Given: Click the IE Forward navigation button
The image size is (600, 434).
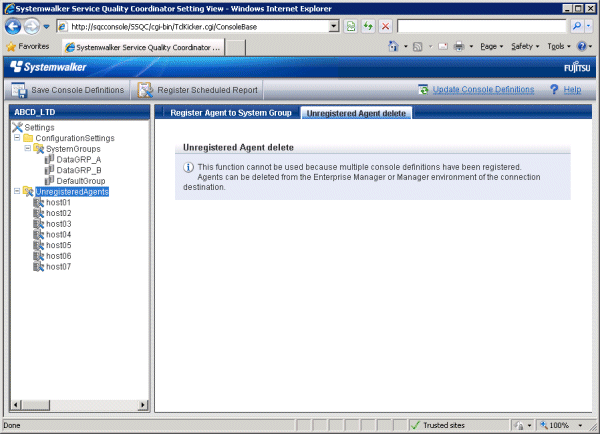Looking at the screenshot, I should point(32,26).
